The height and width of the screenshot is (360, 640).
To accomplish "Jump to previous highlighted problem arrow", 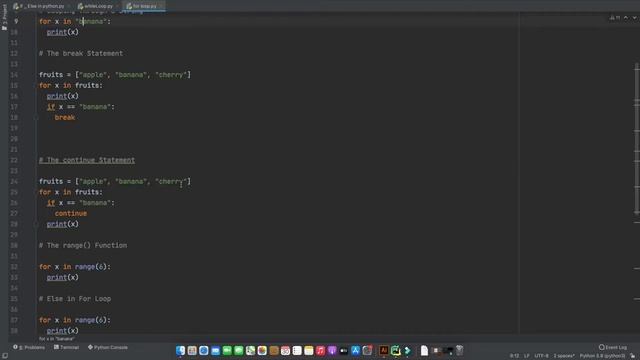I will pyautogui.click(x=626, y=18).
